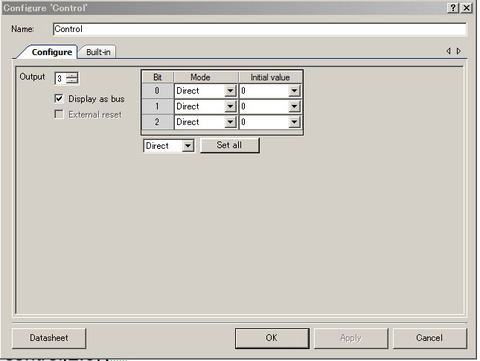Expand the Initial value dropdown for bit 2

point(294,122)
